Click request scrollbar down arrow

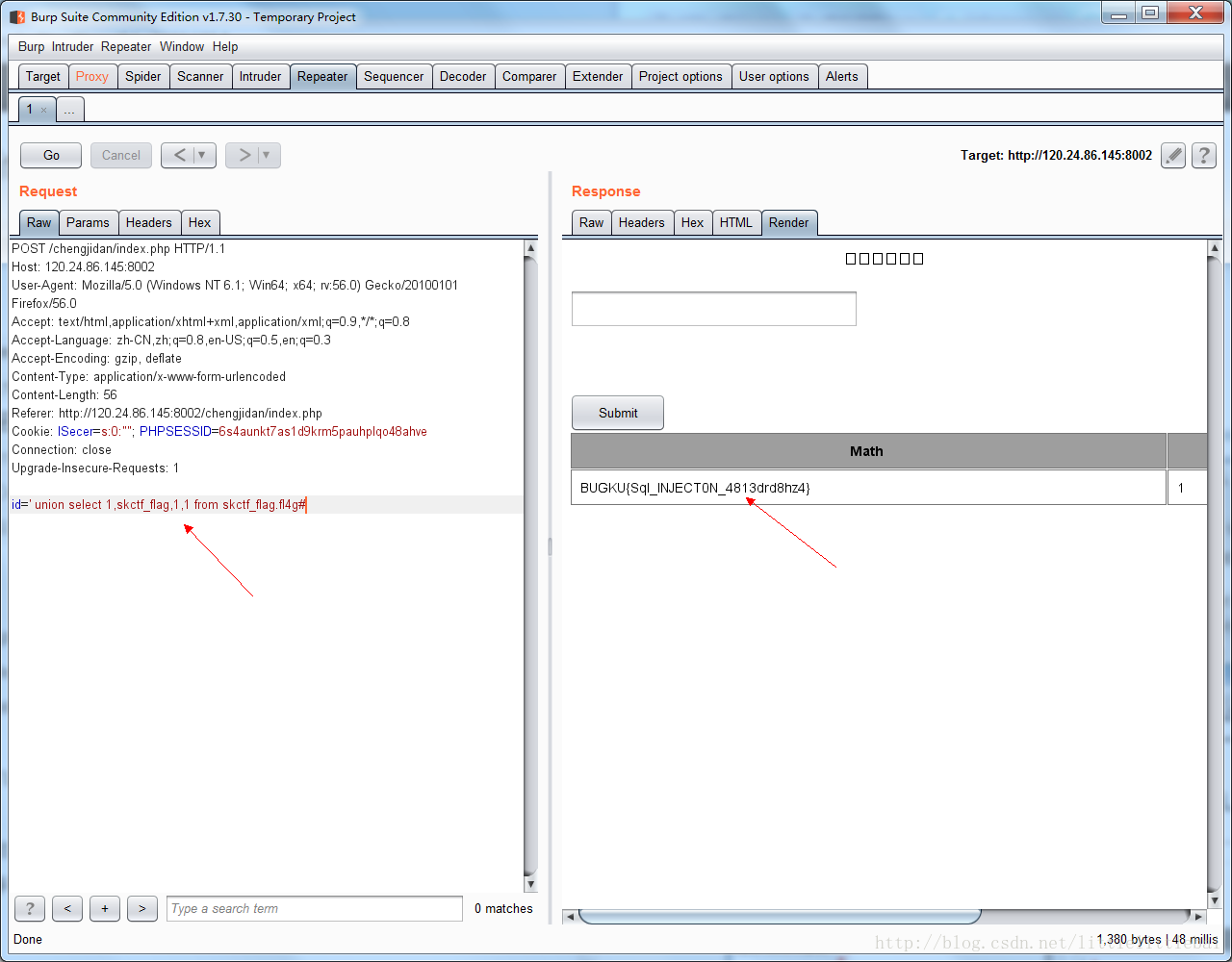[x=530, y=884]
